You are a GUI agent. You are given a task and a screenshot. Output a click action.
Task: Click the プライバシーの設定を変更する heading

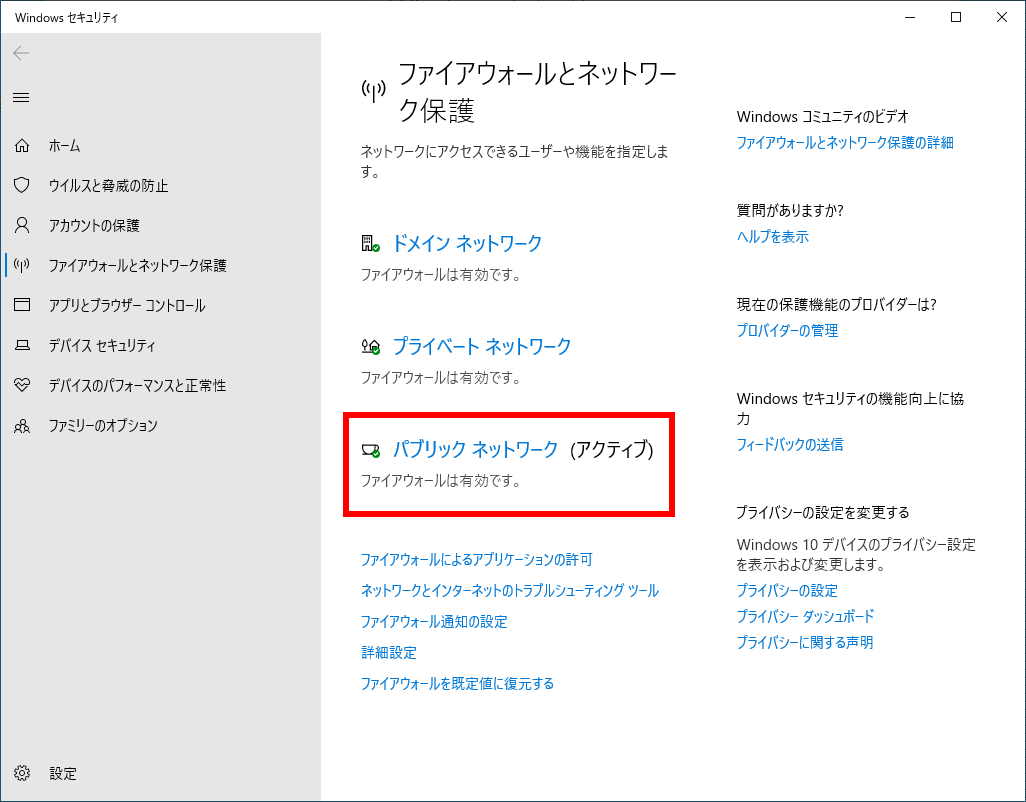tap(823, 512)
